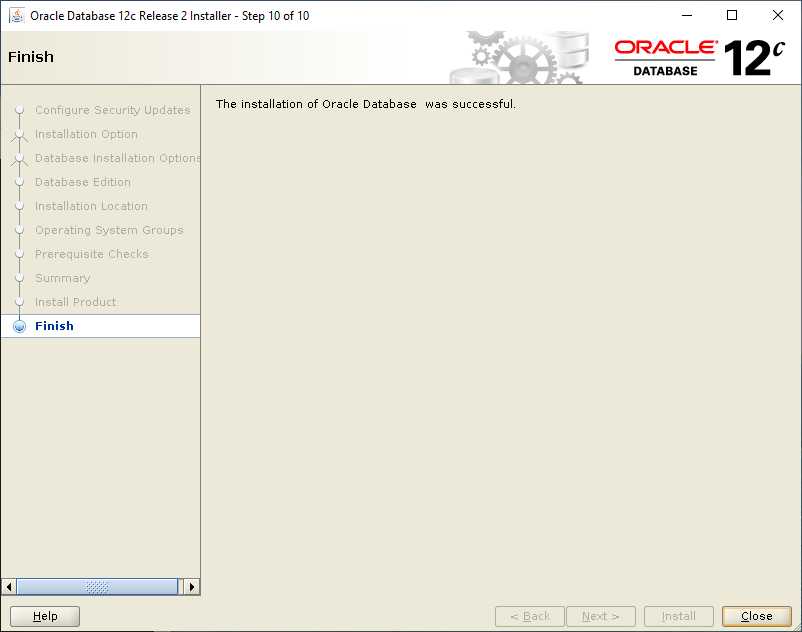Click the installation successful message text

366,104
